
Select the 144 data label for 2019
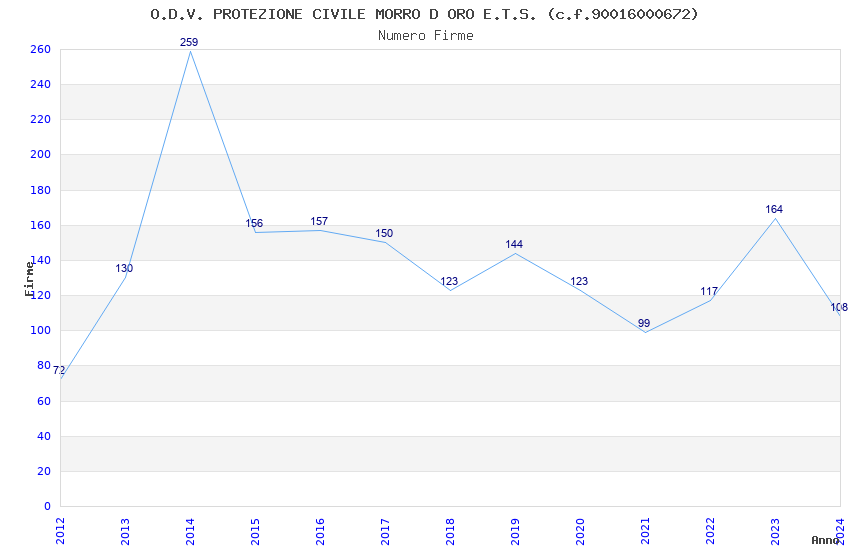(x=514, y=244)
